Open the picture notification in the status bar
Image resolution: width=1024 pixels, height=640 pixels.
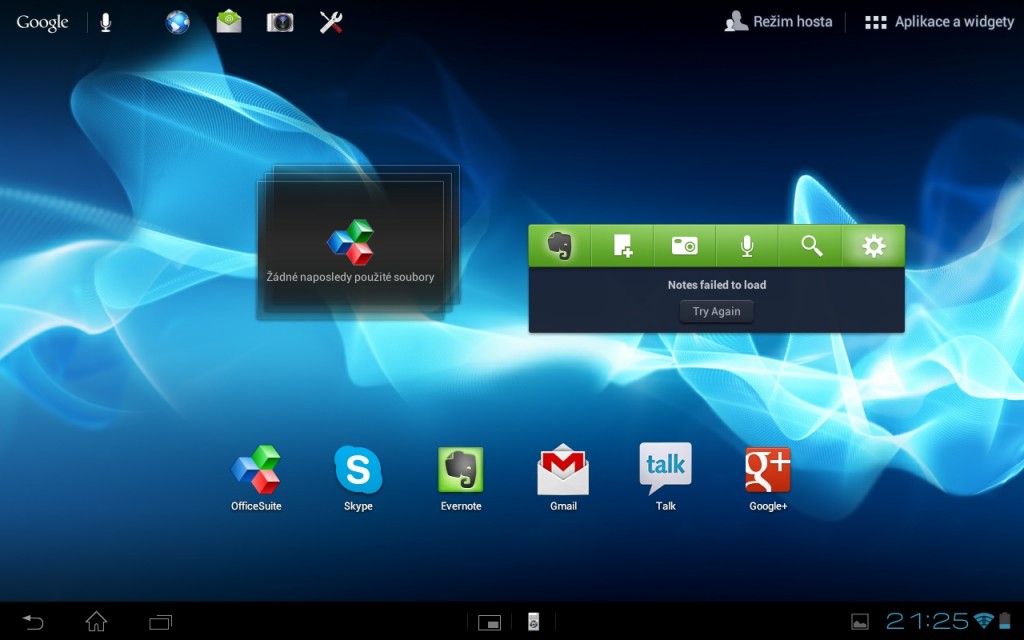point(859,622)
